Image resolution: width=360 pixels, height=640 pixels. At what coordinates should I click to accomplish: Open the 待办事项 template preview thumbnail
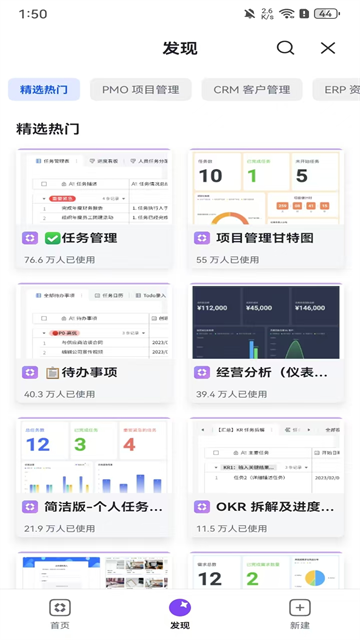pyautogui.click(x=94, y=321)
